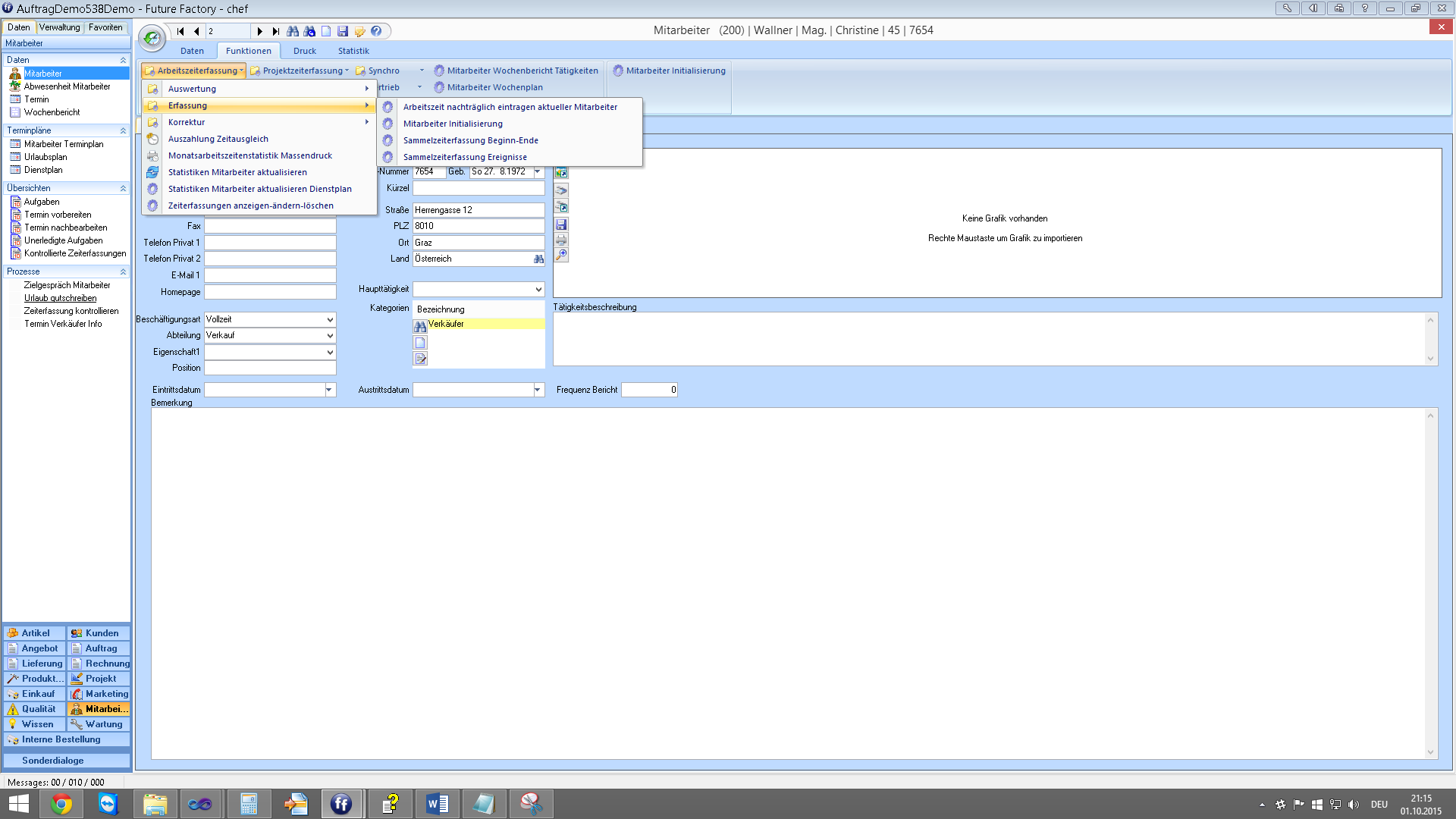This screenshot has width=1456, height=819.
Task: Collapse the Terminpläne sidebar section
Action: [x=123, y=130]
